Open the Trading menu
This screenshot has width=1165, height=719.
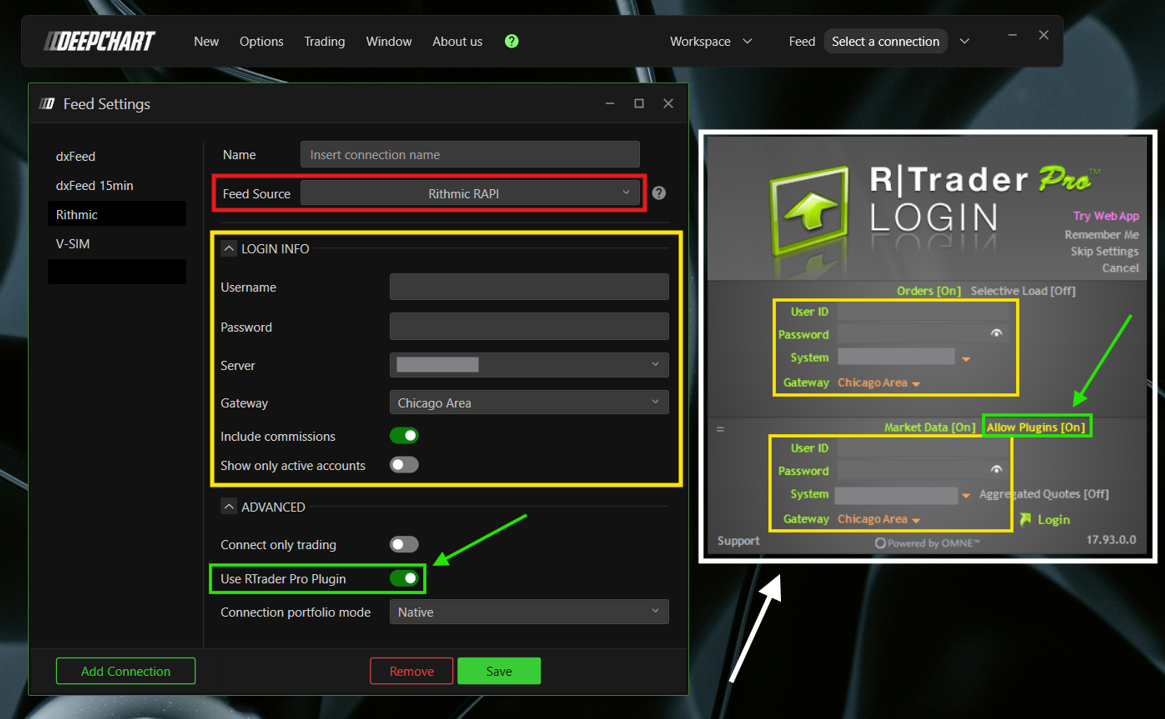click(325, 42)
